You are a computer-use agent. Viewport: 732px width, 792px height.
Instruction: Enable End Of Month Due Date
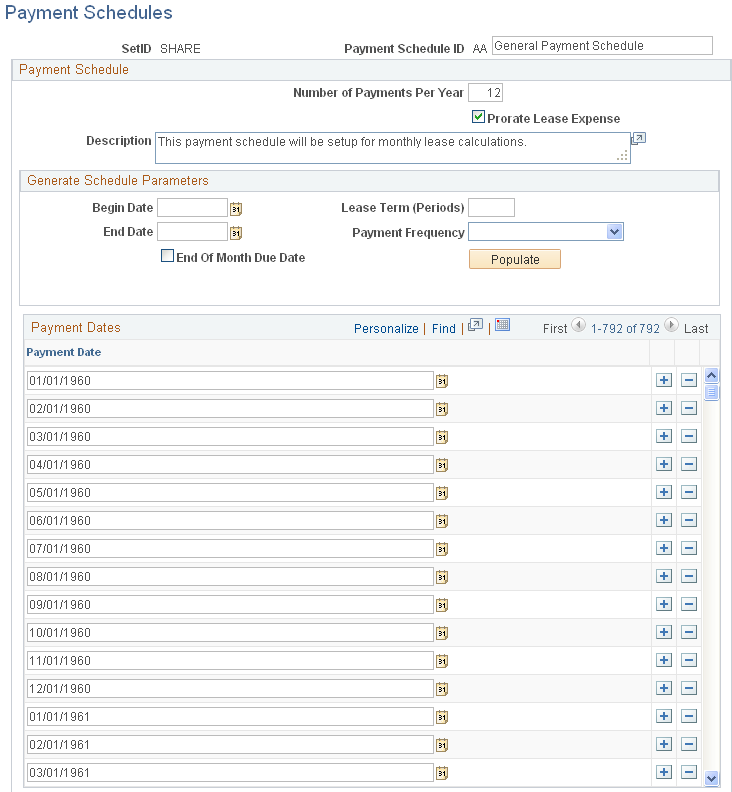click(167, 256)
